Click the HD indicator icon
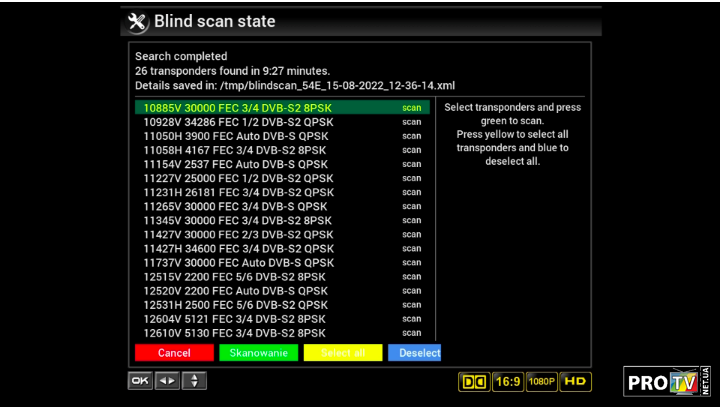The image size is (721, 407). 576,381
